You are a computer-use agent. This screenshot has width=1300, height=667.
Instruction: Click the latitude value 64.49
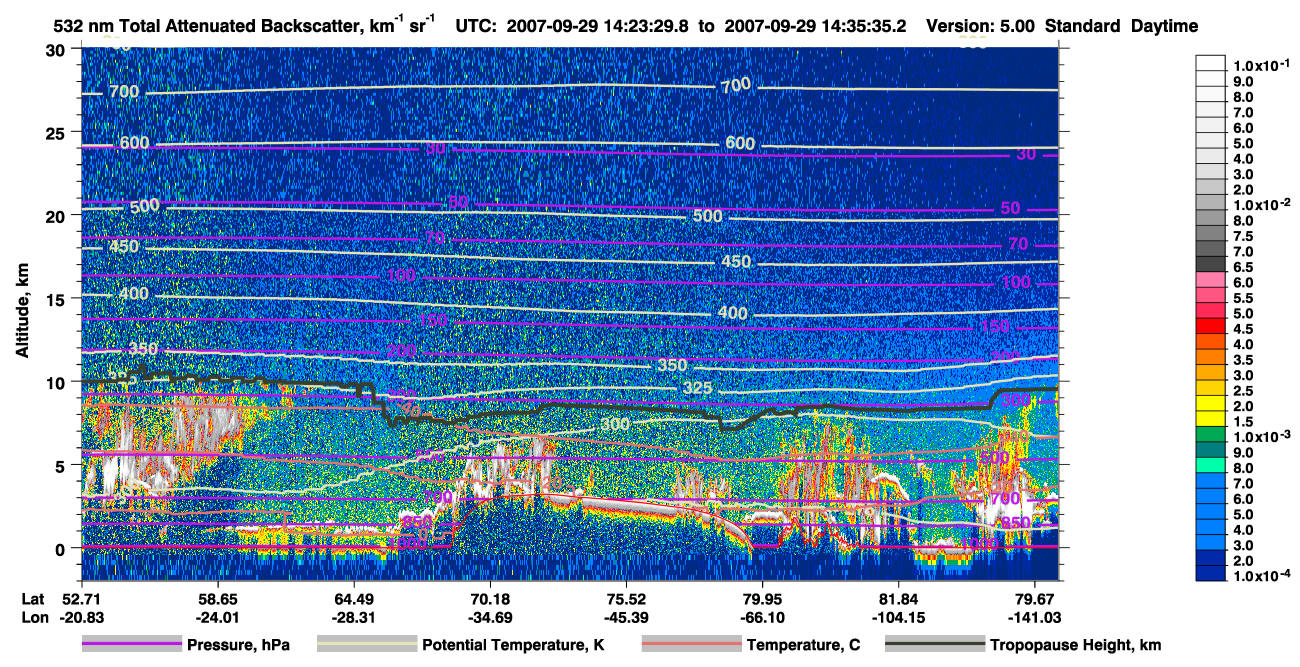click(x=353, y=599)
